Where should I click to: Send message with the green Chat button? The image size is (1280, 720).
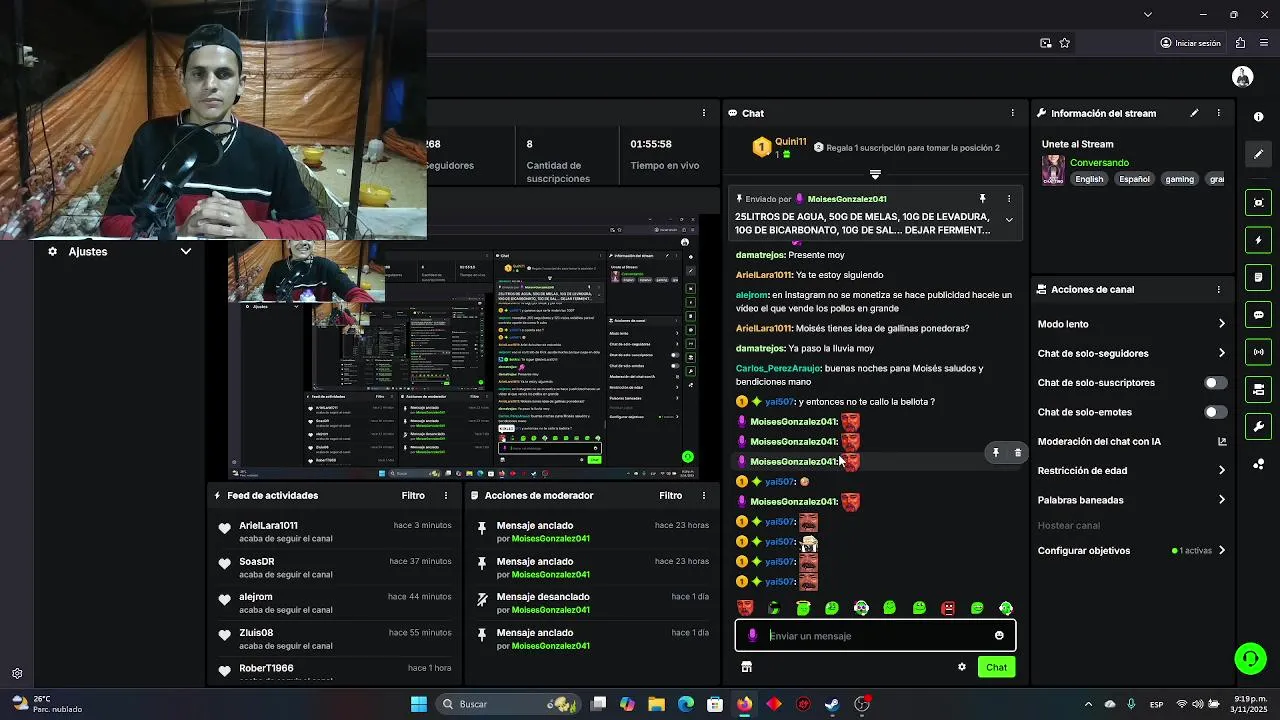[x=996, y=667]
